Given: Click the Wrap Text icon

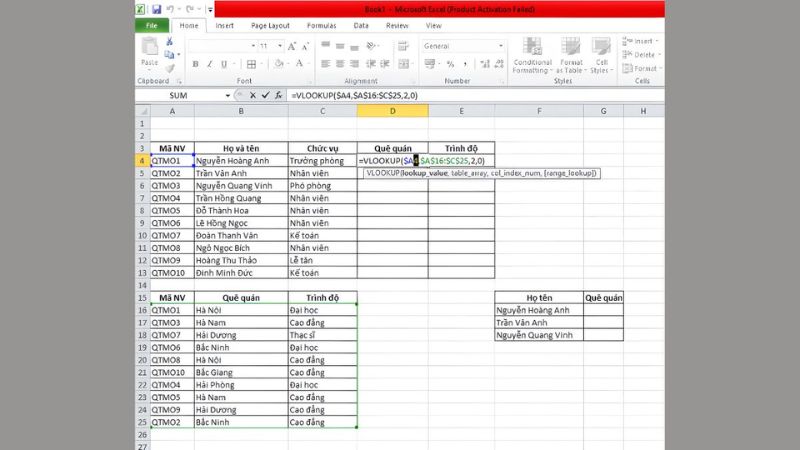Looking at the screenshot, I should 403,46.
